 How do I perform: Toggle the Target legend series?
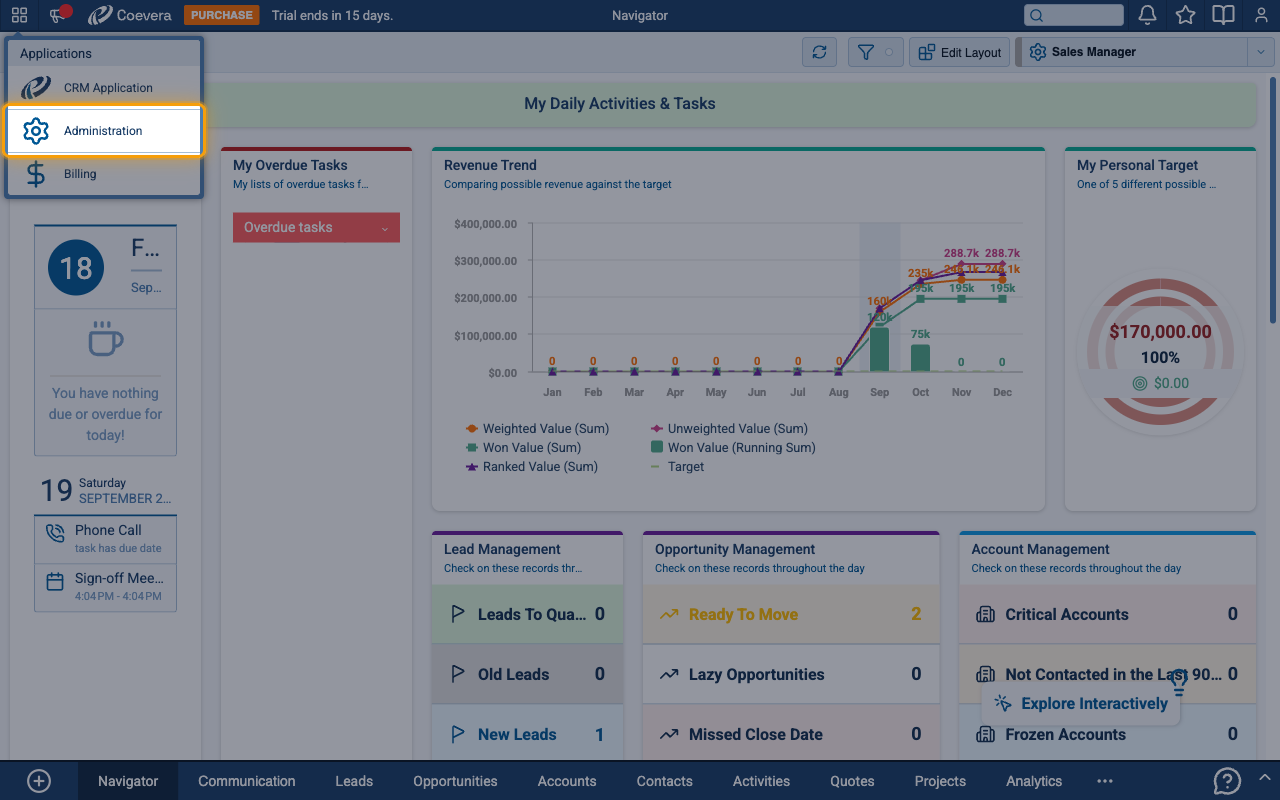click(x=677, y=466)
